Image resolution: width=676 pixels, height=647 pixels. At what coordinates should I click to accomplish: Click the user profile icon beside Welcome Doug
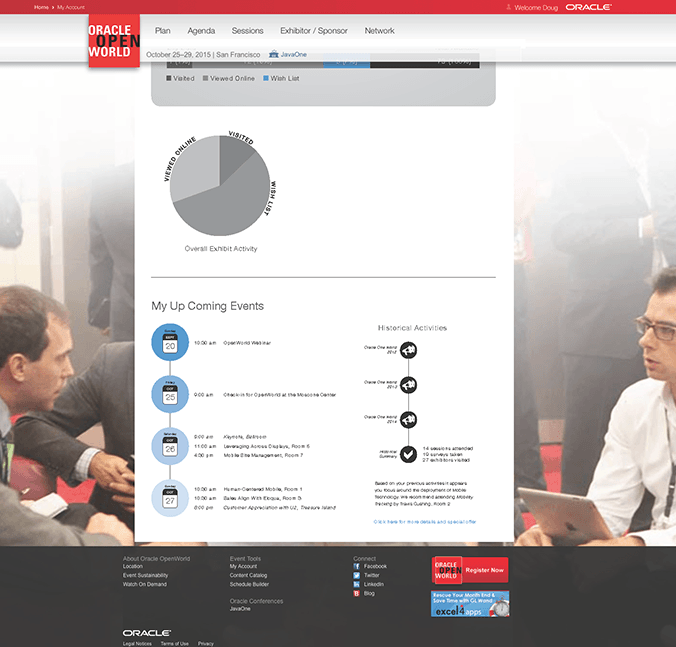tap(509, 7)
